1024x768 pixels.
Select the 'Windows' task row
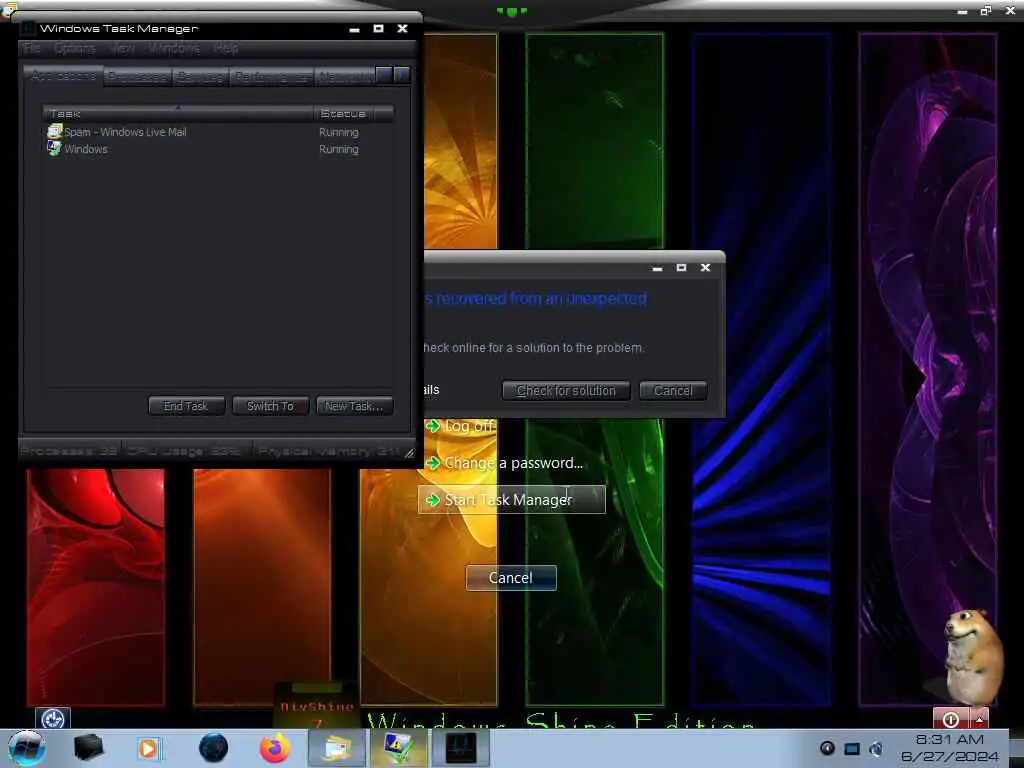[x=219, y=149]
